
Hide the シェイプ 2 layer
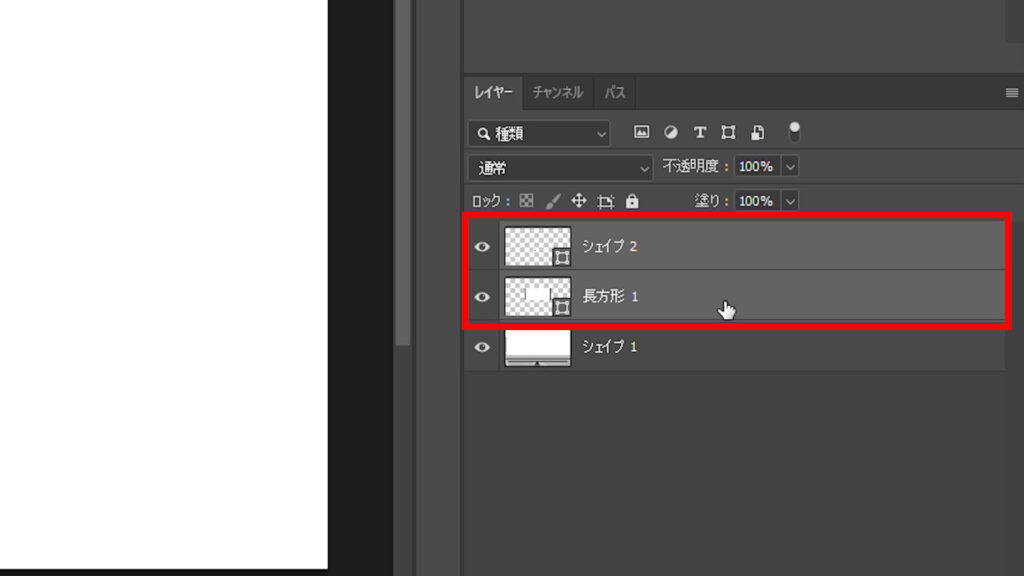point(482,246)
